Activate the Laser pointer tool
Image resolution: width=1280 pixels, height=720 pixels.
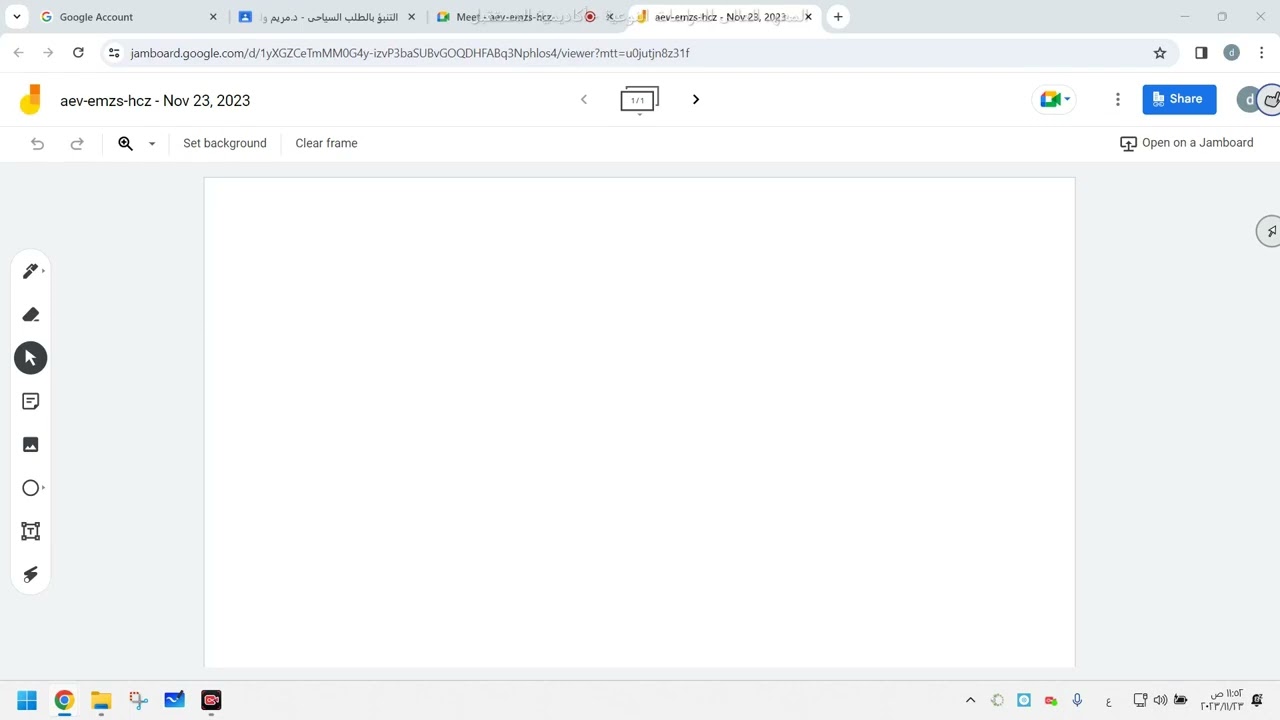point(31,575)
